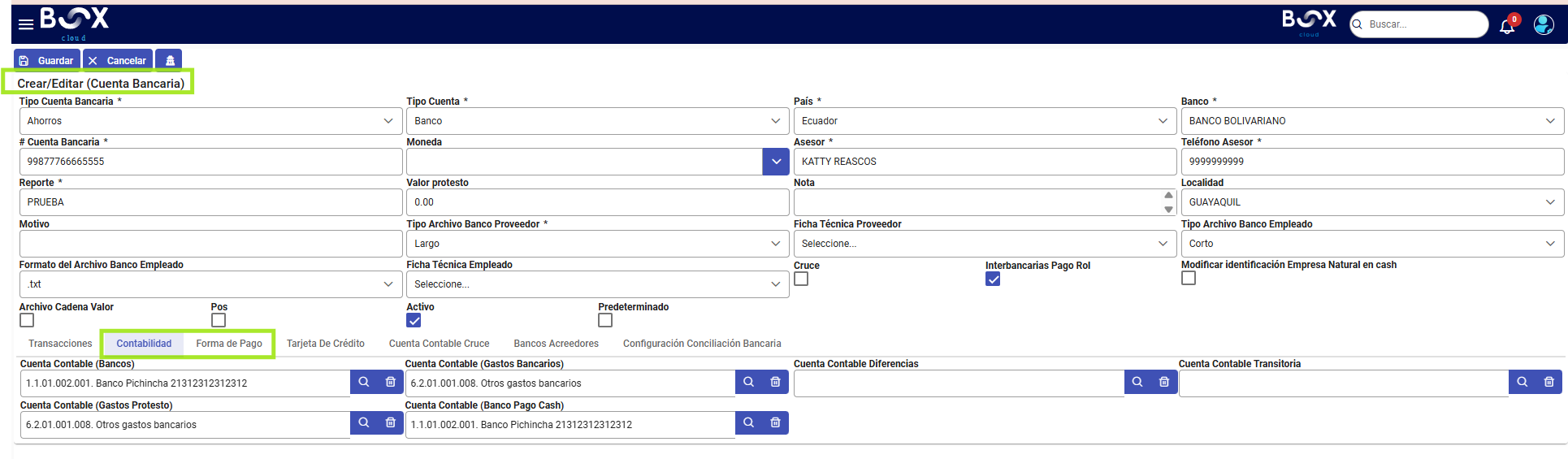Clear Cuenta Contable Diferencias with trash icon
The width and height of the screenshot is (1568, 459).
coord(1164,382)
